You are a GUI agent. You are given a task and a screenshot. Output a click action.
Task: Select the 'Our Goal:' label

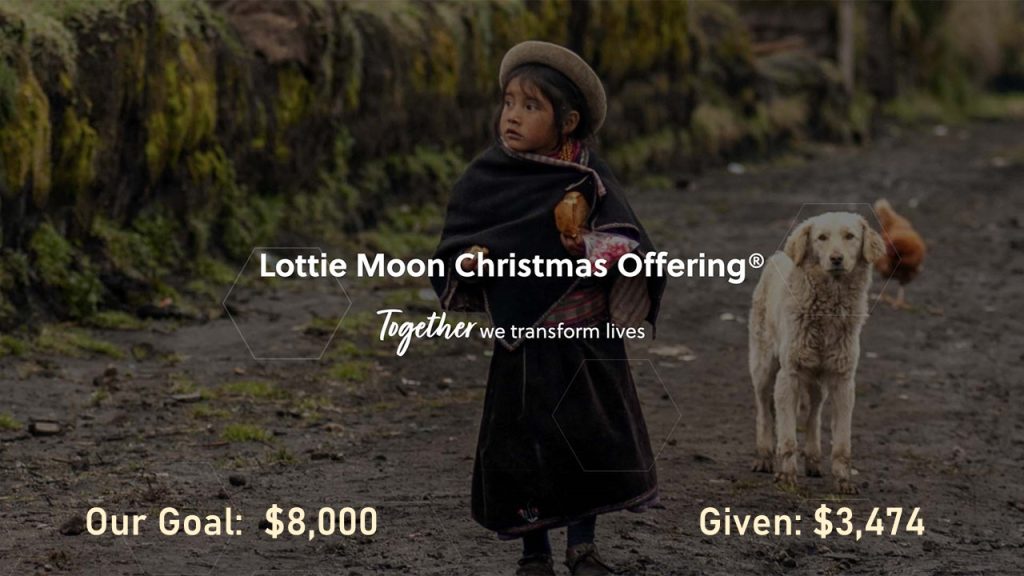[x=164, y=522]
